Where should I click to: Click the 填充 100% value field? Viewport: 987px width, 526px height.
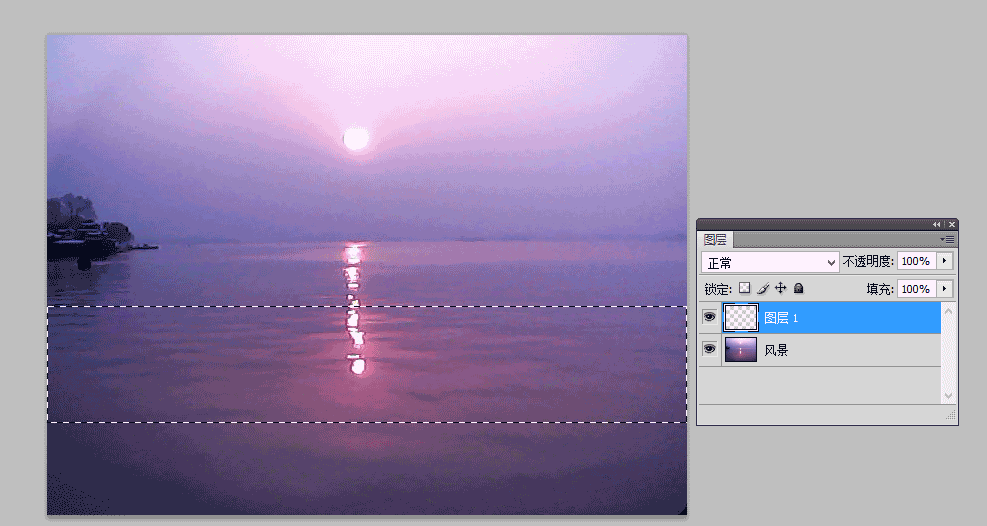[x=916, y=289]
